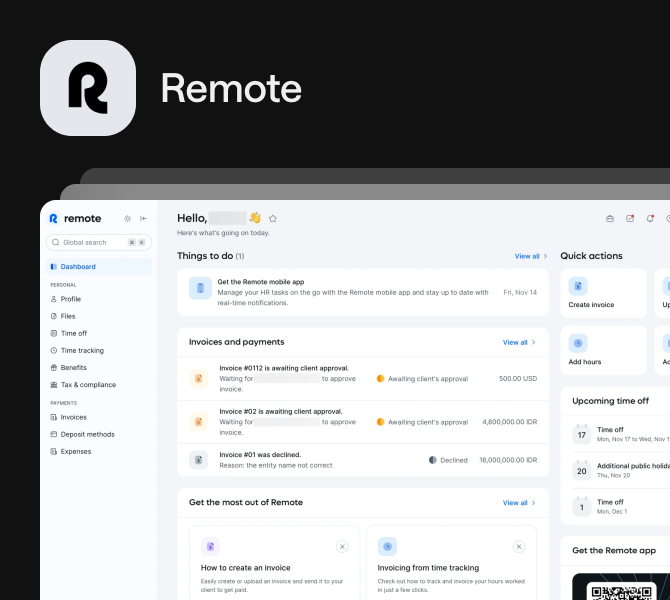Click the Fri, Nov 14 due date

coord(520,292)
